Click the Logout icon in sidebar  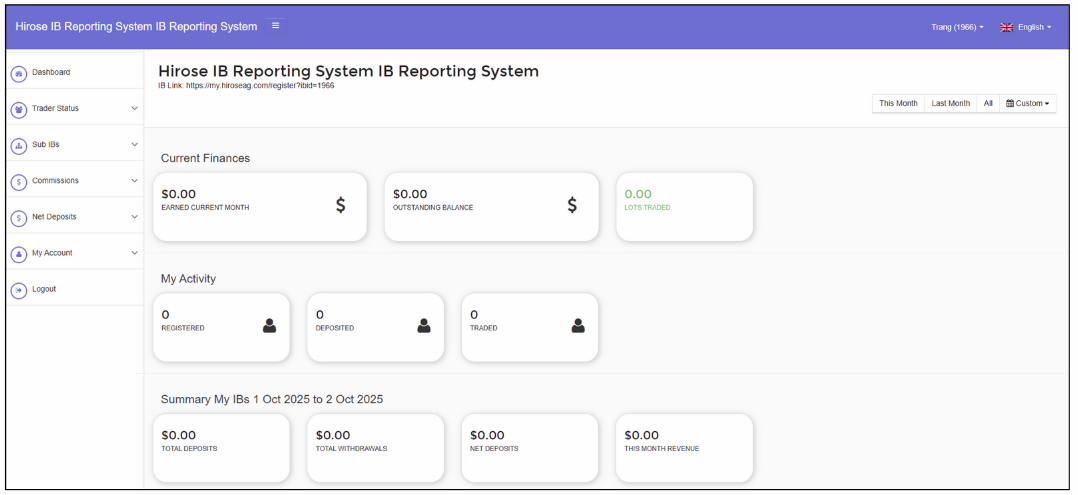coord(18,290)
